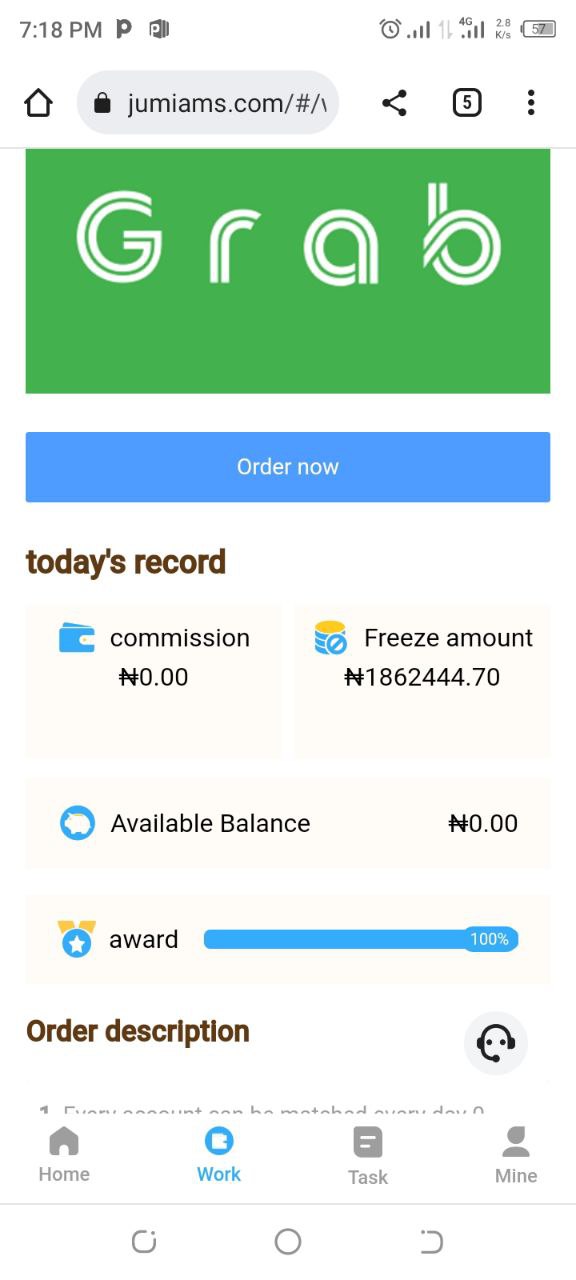Switch to the Task tab
Viewport: 576px width, 1280px height.
367,1156
